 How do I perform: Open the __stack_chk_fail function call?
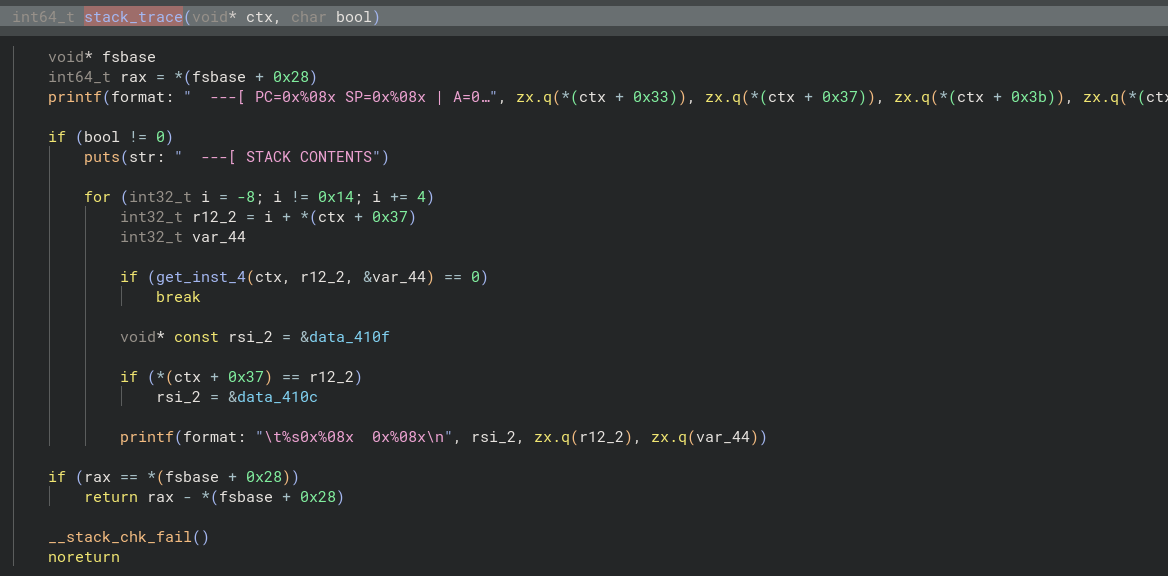click(x=120, y=537)
